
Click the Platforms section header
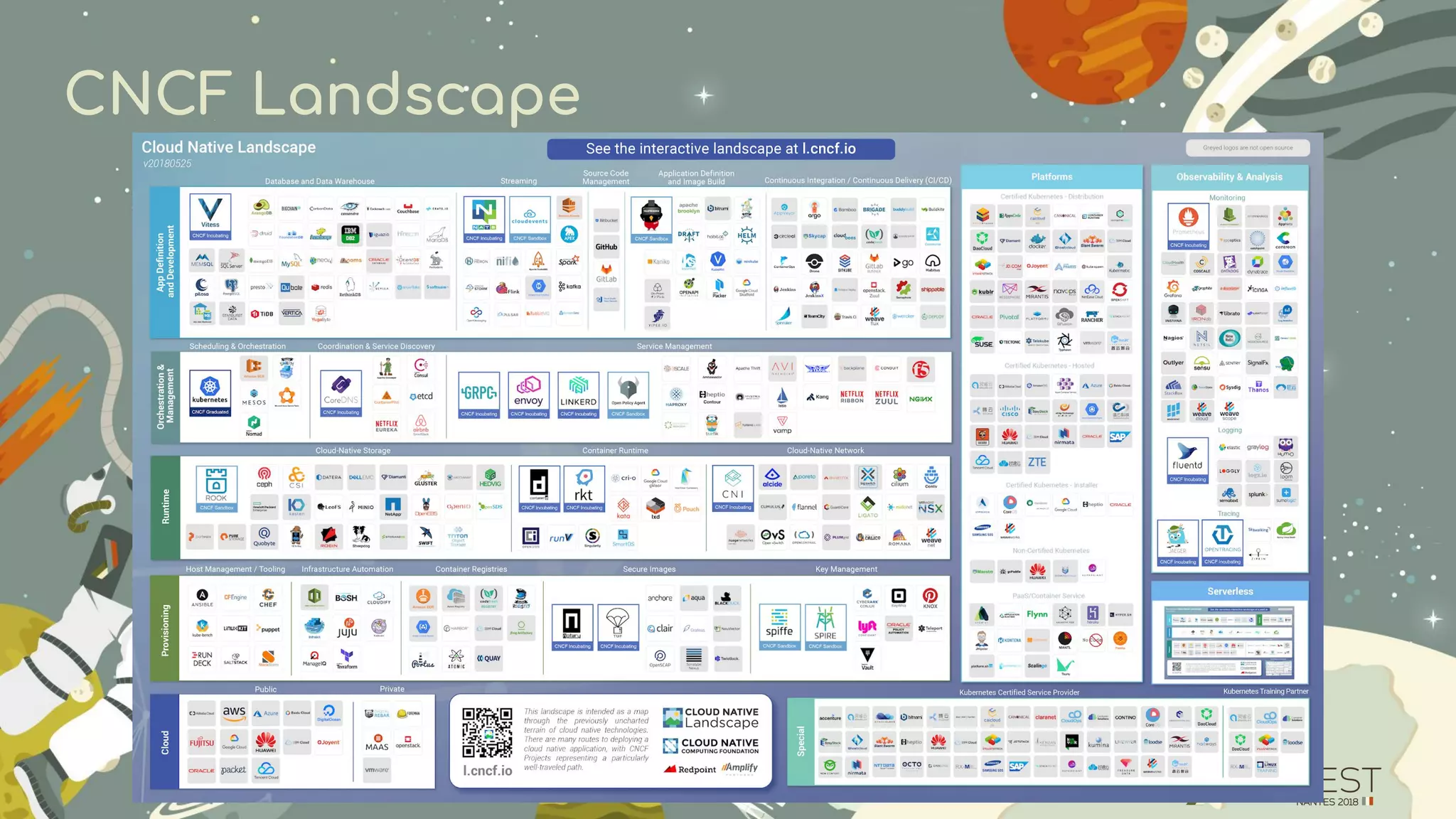pos(1051,177)
